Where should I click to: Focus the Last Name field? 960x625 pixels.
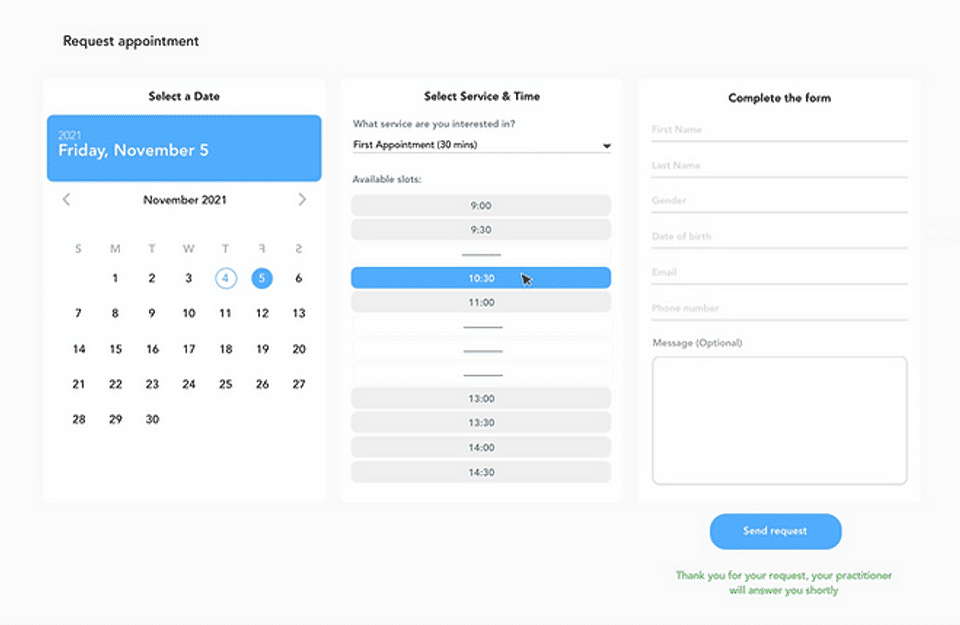[x=779, y=166]
